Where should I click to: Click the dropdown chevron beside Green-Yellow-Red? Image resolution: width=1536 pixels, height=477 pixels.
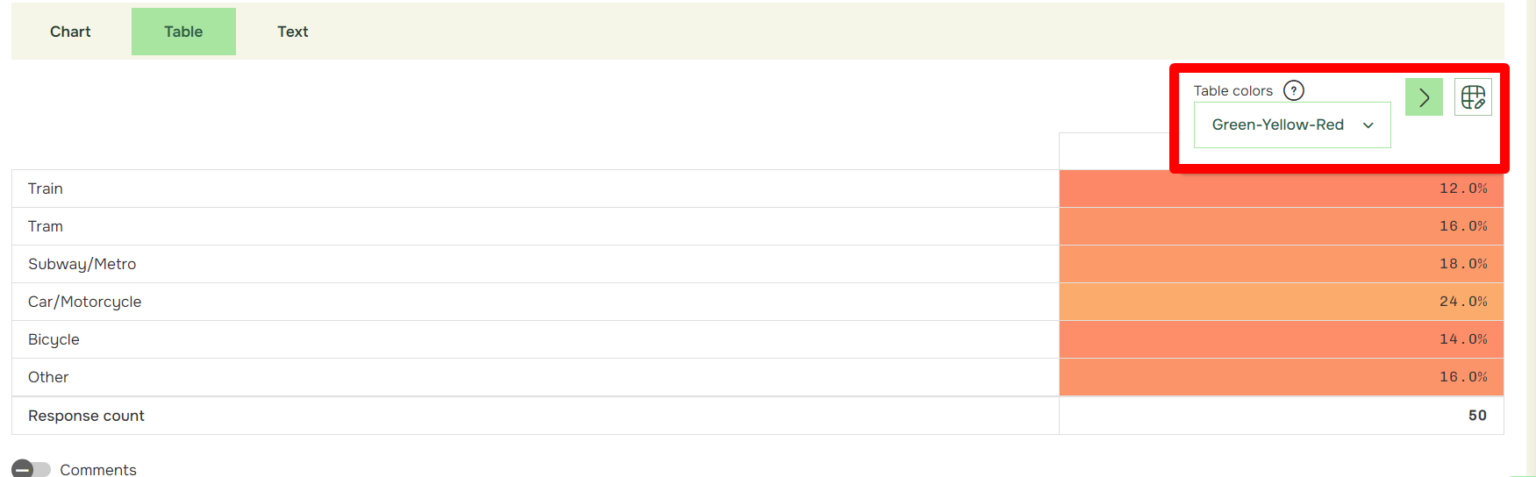pos(1368,125)
